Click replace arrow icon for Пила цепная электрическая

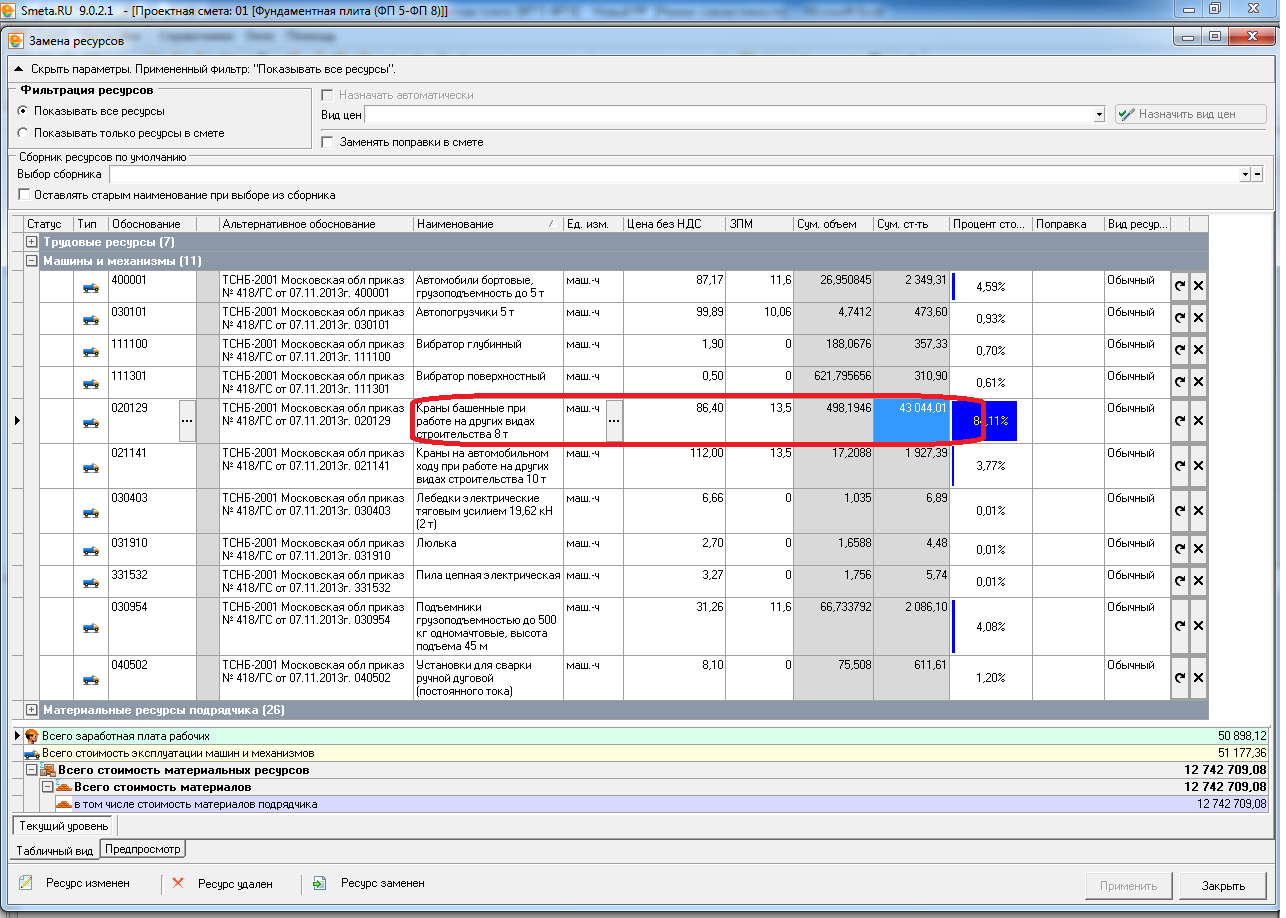1180,581
